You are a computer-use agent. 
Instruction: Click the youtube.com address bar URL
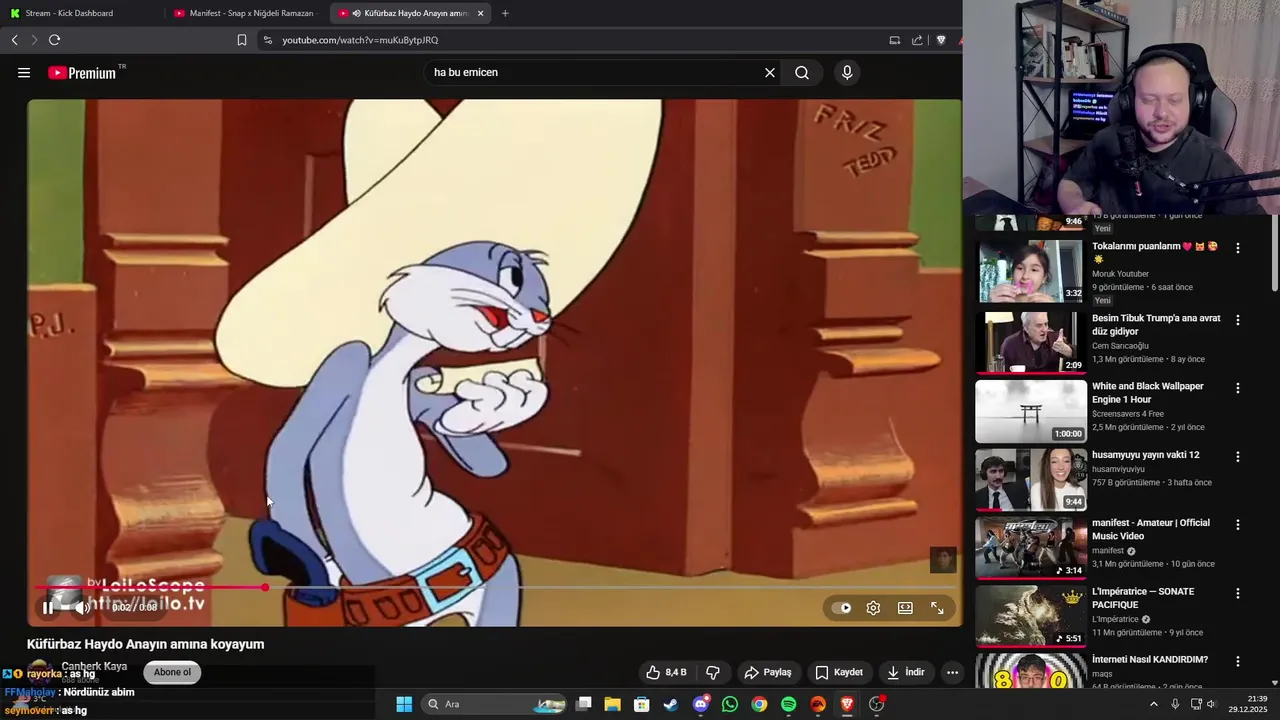360,40
